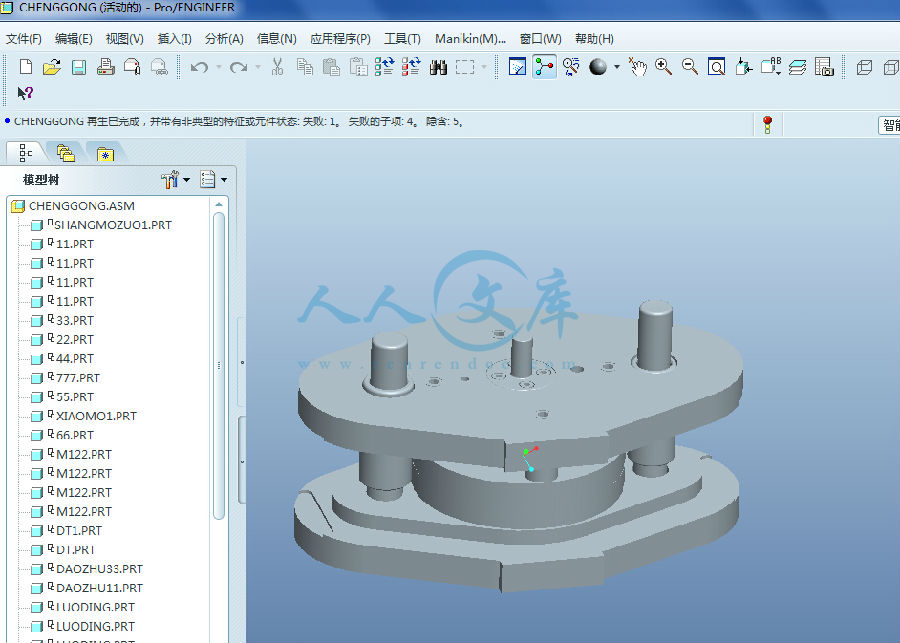Image resolution: width=900 pixels, height=643 pixels.
Task: Create a new file with the New icon
Action: (26, 67)
